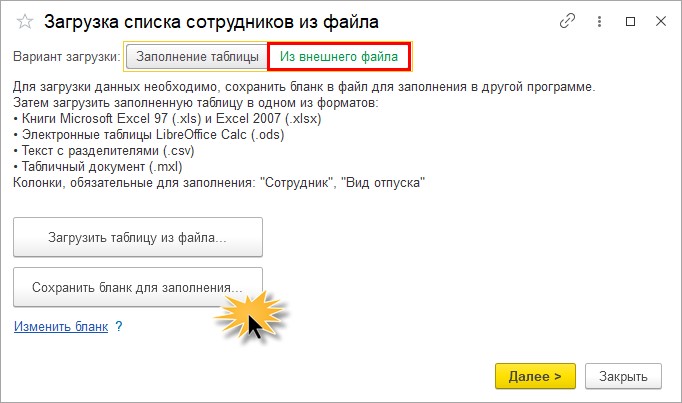
Task: Click the "Табличный документ (.mxl)" line
Action: coord(97,167)
